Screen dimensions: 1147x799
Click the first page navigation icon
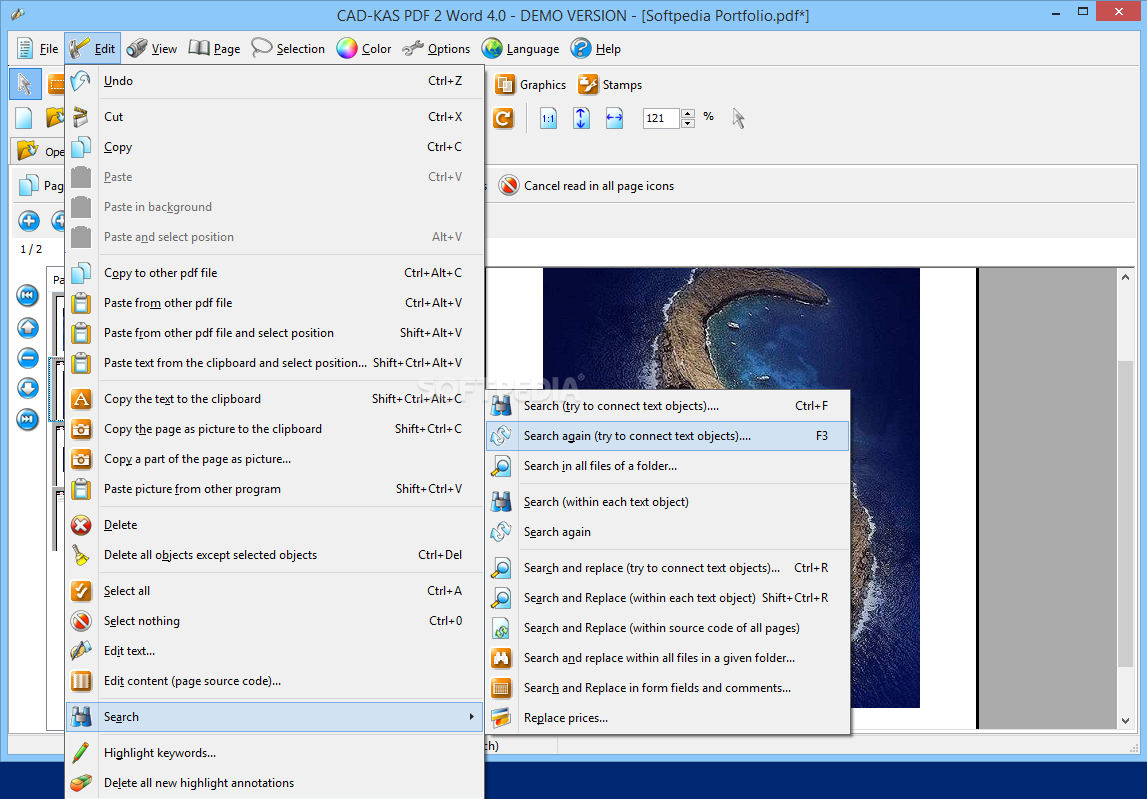tap(28, 295)
